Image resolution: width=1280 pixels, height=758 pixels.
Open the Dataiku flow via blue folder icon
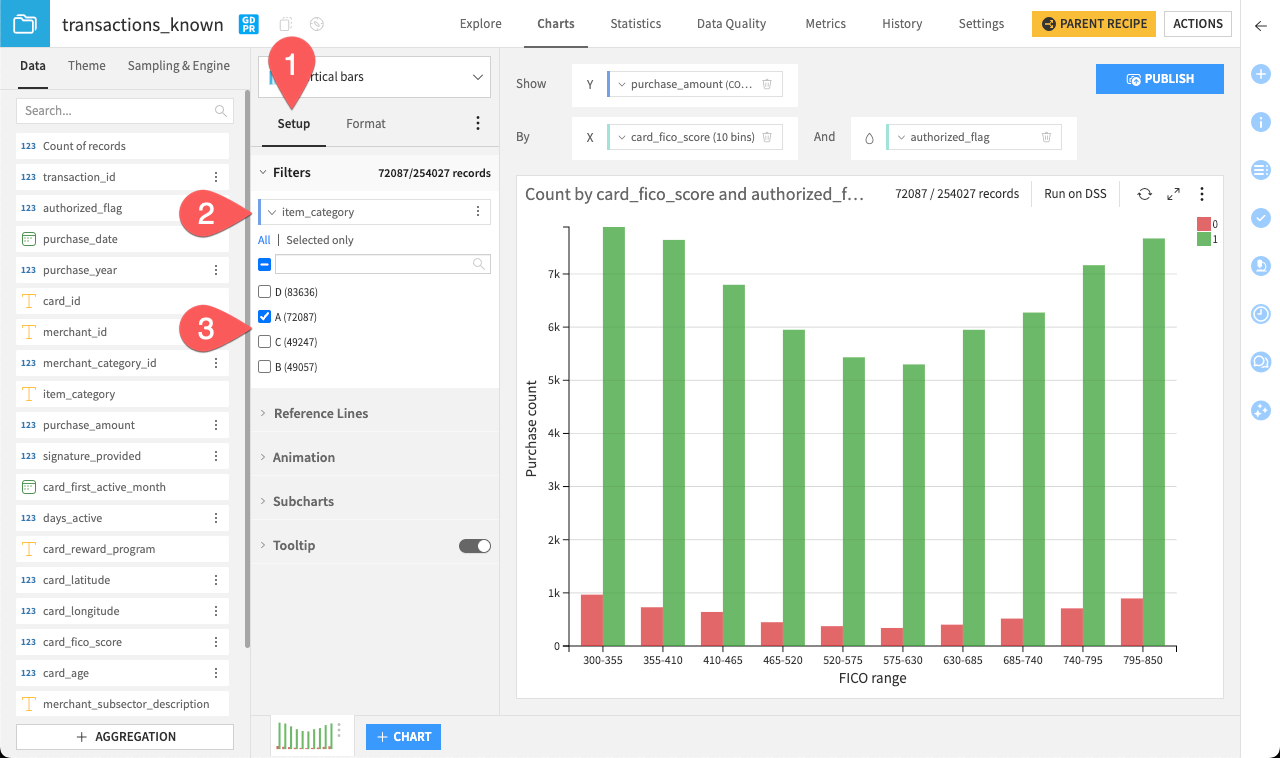click(x=23, y=23)
